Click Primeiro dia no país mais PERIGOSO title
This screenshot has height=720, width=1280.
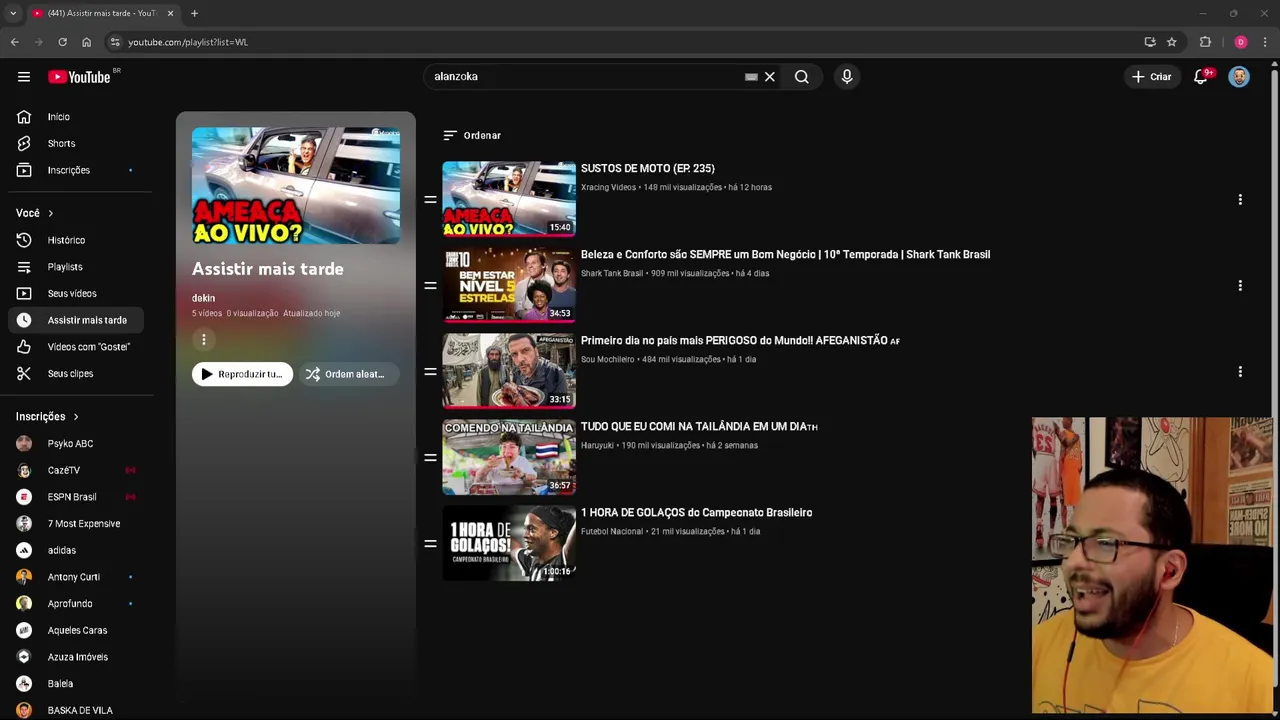[740, 341]
